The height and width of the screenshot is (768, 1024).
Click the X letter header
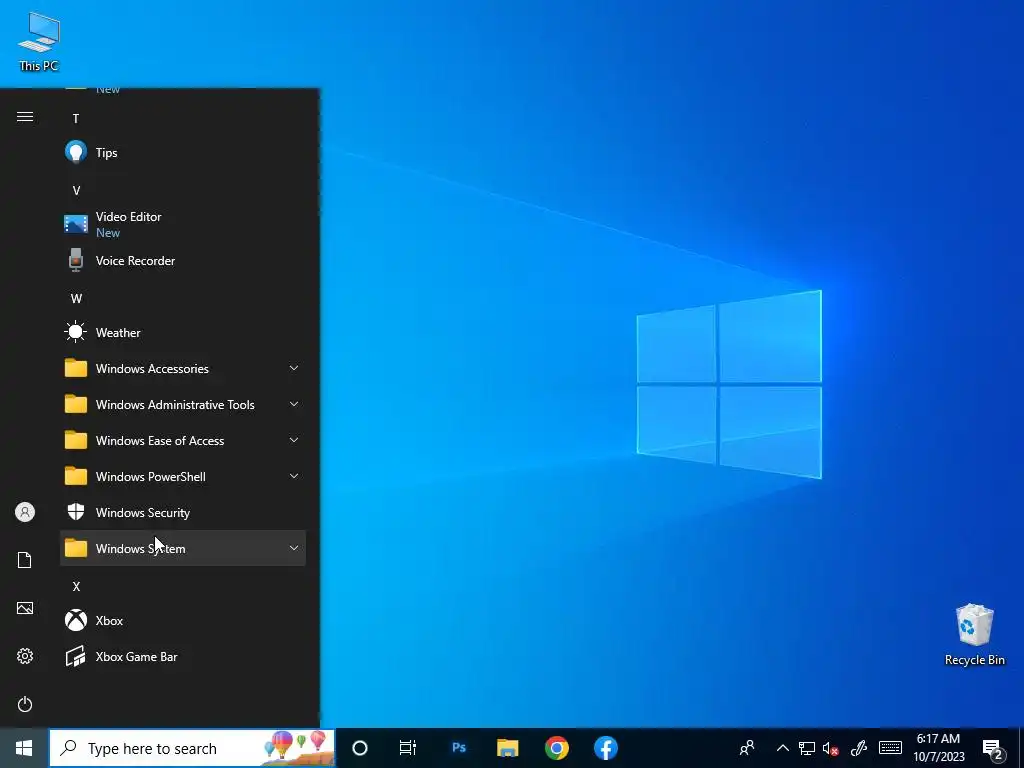[x=76, y=586]
